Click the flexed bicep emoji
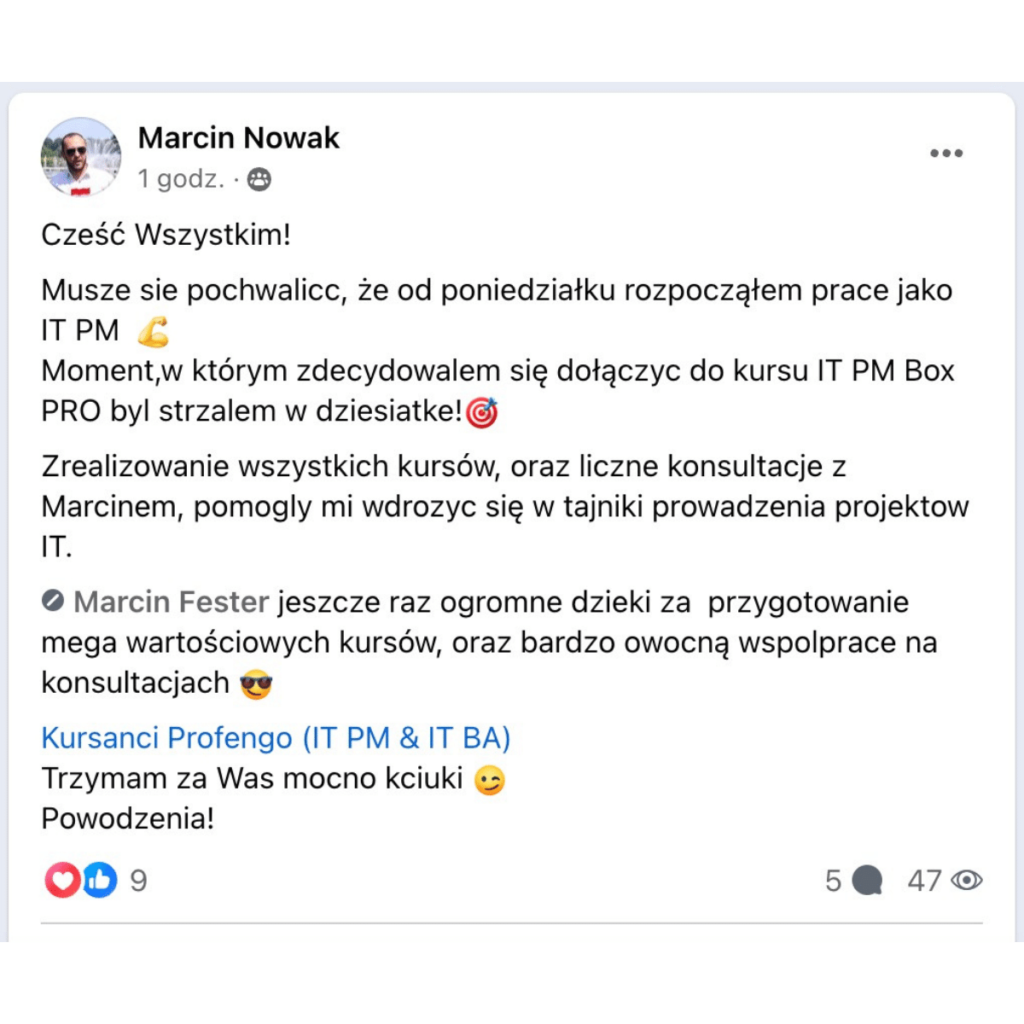The height and width of the screenshot is (1024, 1024). coord(153,331)
